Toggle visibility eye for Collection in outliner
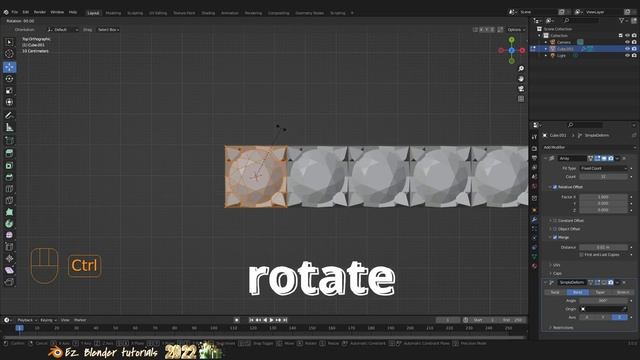This screenshot has width=640, height=360. (x=627, y=36)
